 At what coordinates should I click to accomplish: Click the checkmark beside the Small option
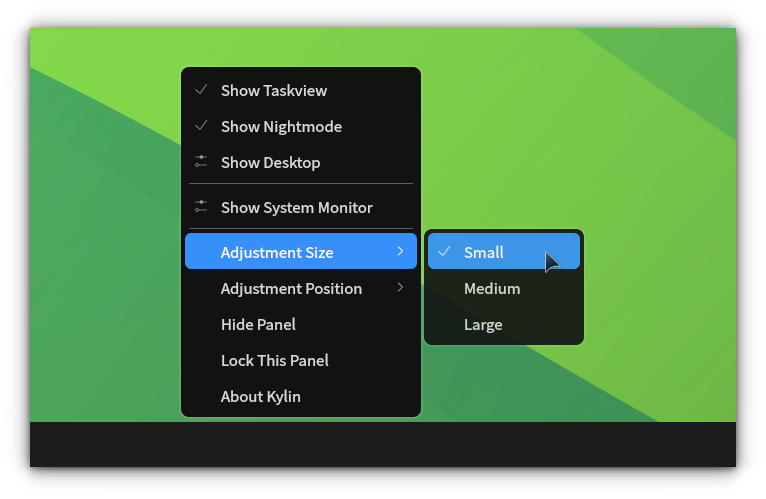[x=444, y=252]
